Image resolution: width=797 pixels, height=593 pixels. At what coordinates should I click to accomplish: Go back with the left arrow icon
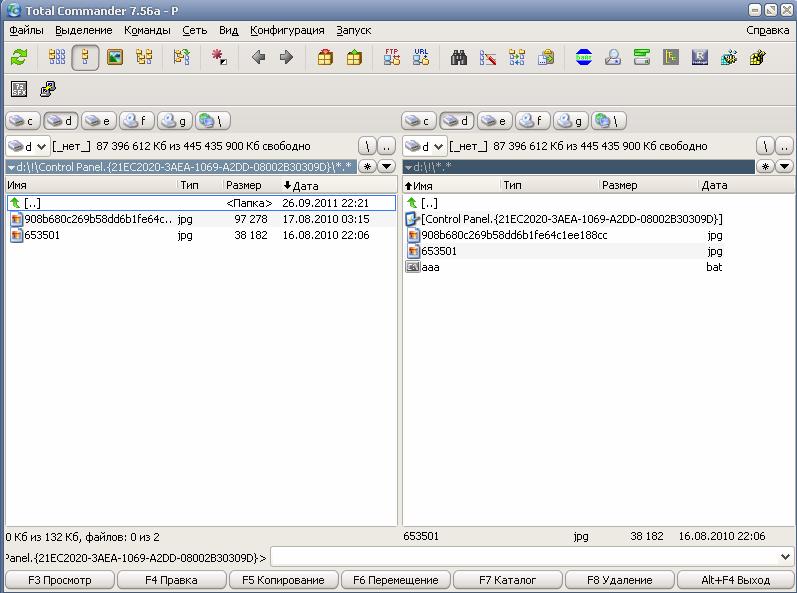click(x=258, y=57)
